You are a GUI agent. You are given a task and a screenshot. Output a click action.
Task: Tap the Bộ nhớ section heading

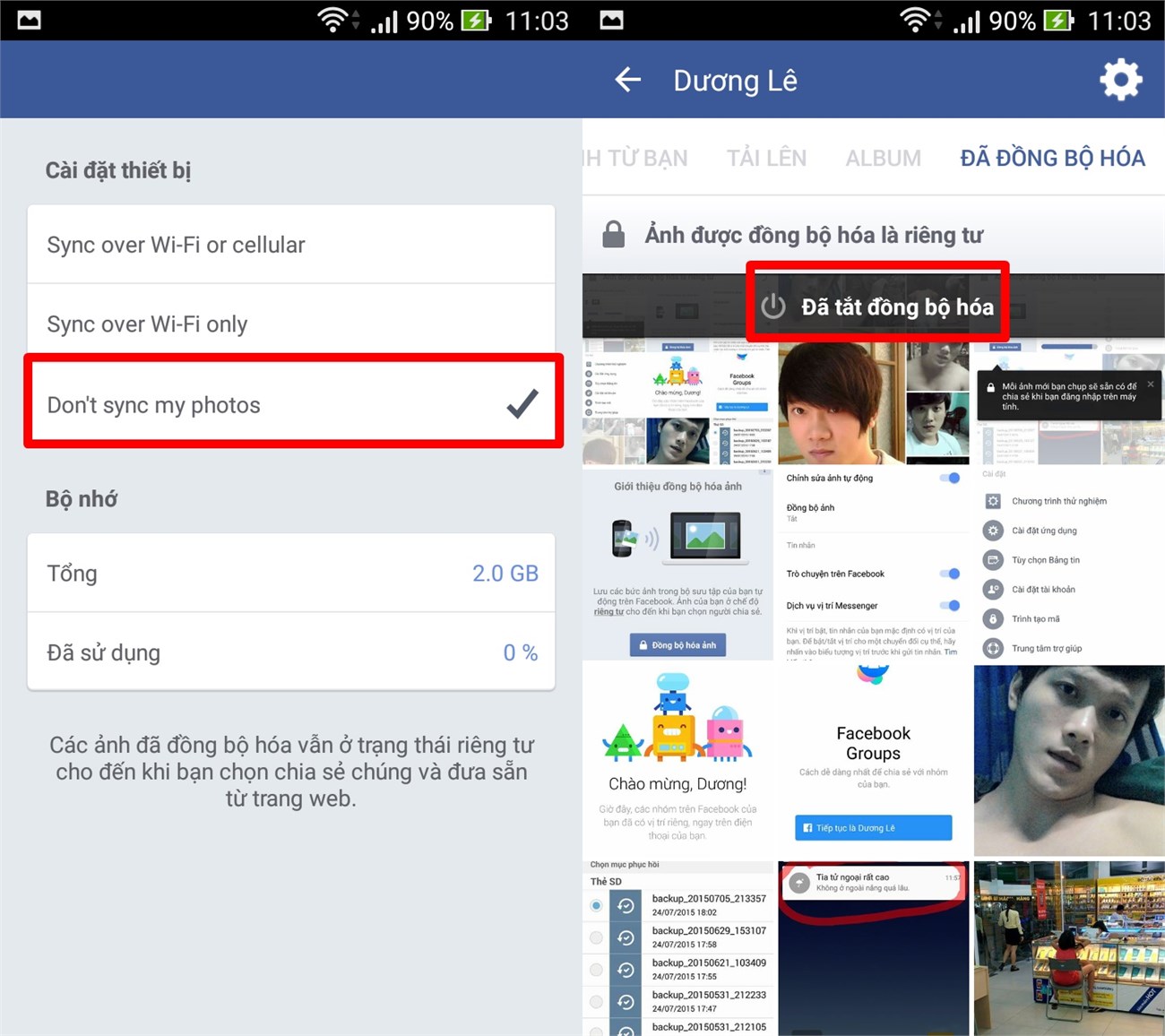(82, 498)
